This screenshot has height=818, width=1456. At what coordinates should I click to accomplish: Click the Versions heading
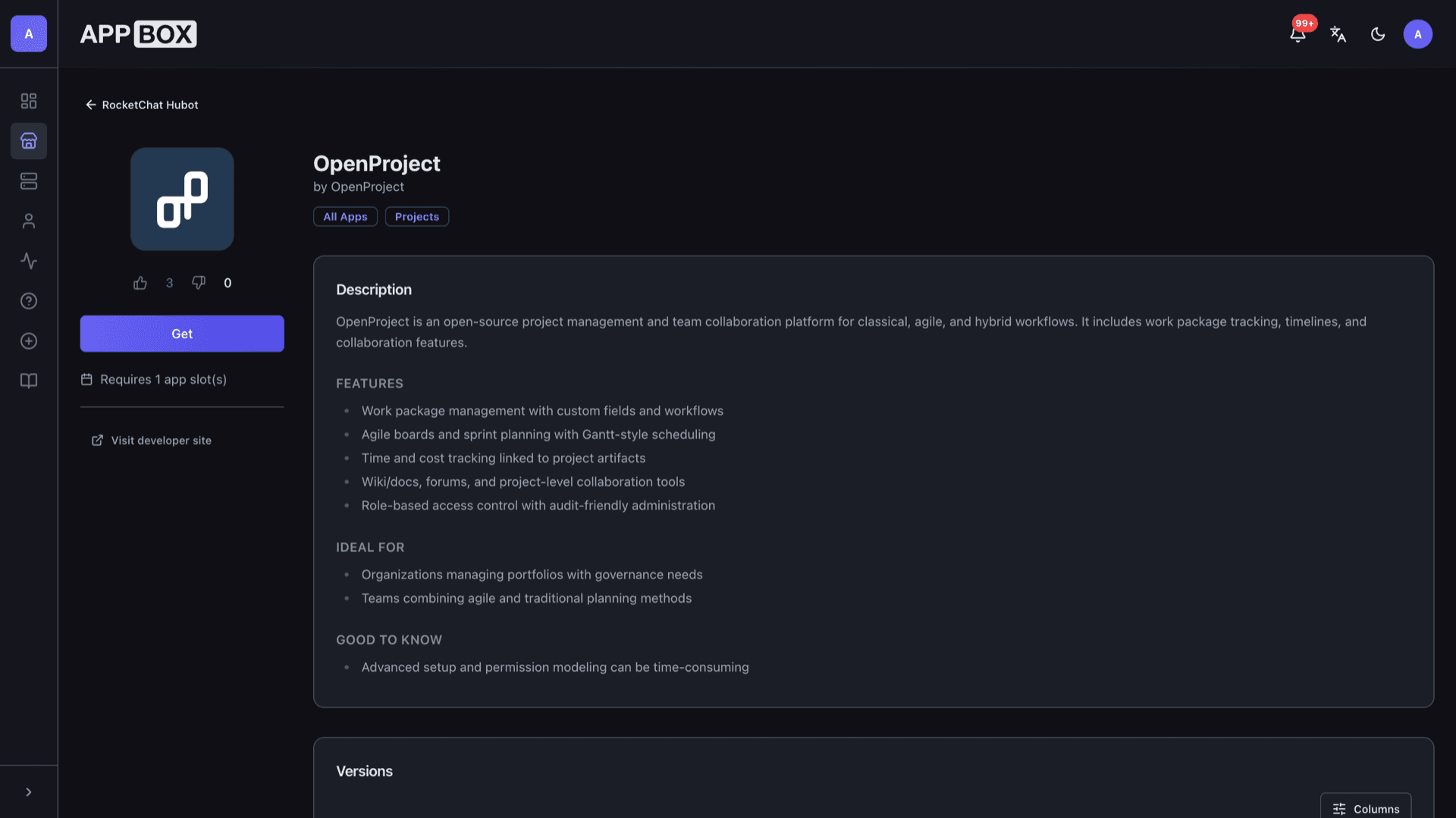[365, 771]
